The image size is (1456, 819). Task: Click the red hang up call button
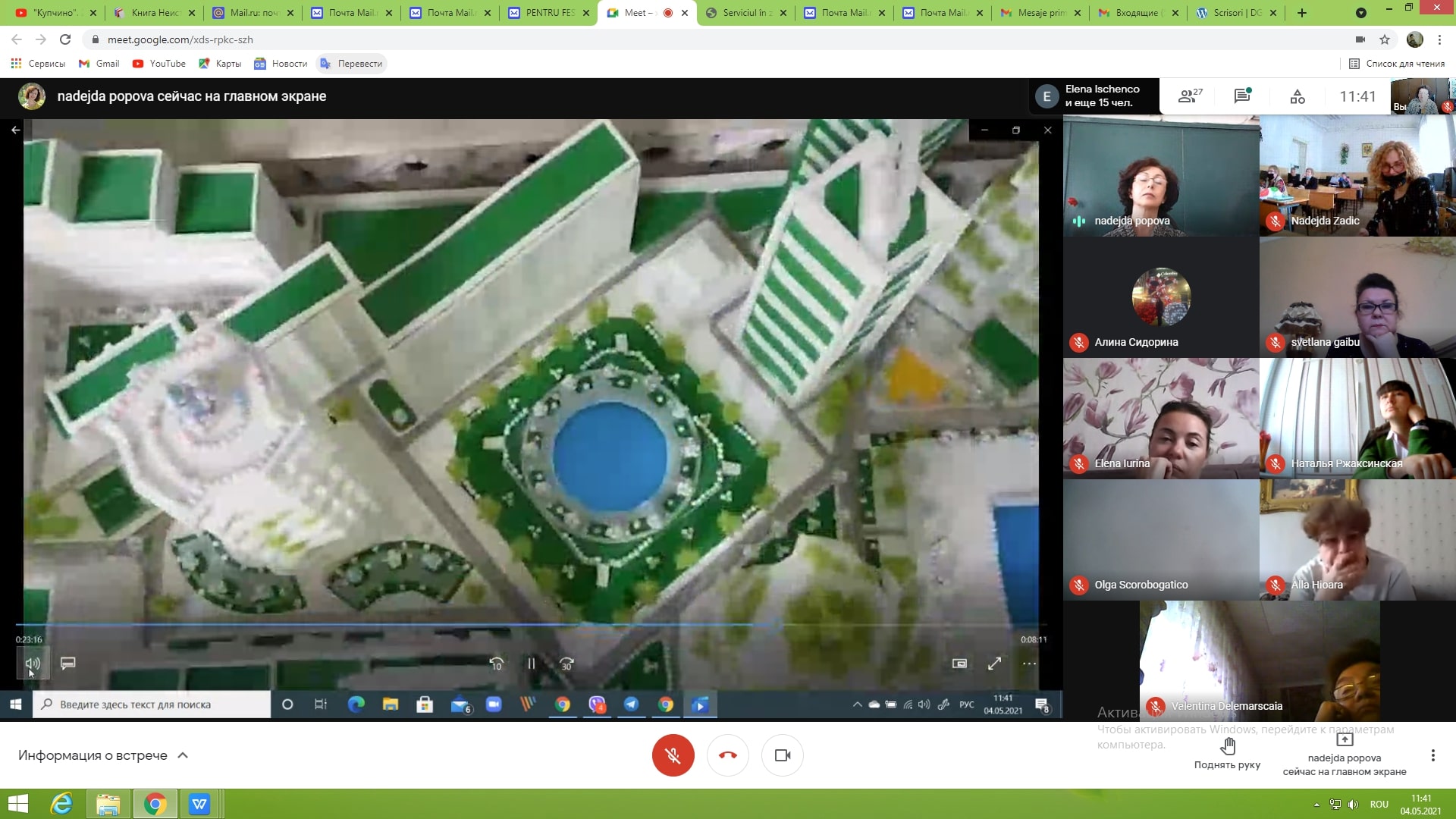[x=727, y=755]
